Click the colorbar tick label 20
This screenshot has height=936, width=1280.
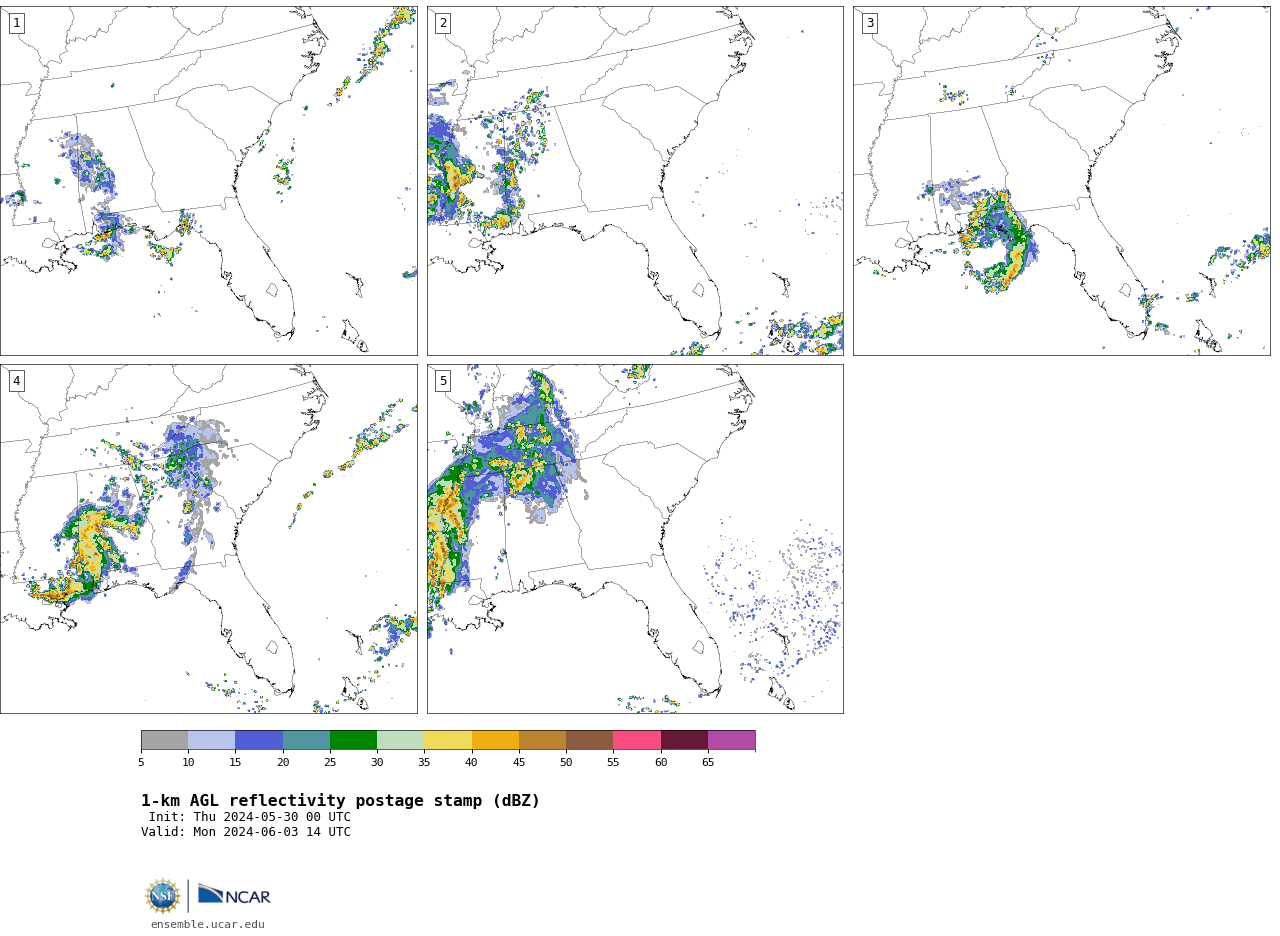(x=283, y=763)
